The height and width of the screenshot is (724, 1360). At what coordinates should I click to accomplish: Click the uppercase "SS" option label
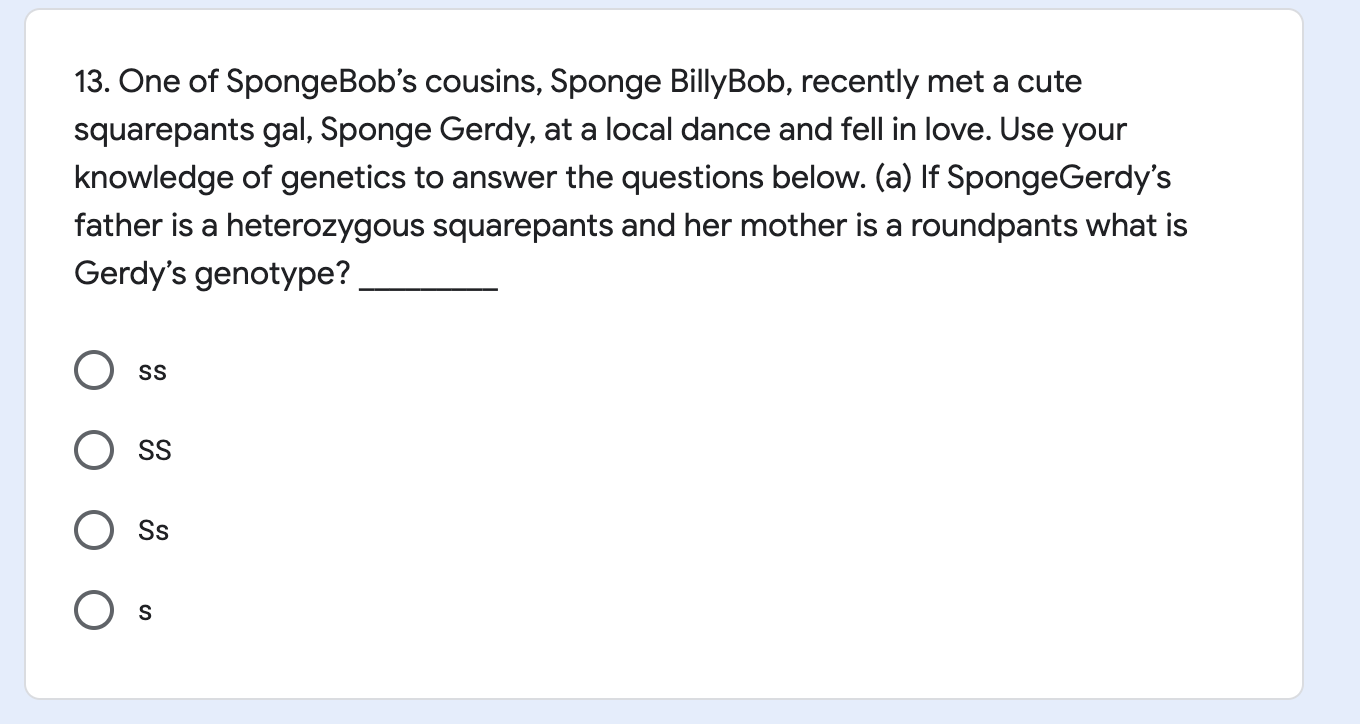point(155,451)
